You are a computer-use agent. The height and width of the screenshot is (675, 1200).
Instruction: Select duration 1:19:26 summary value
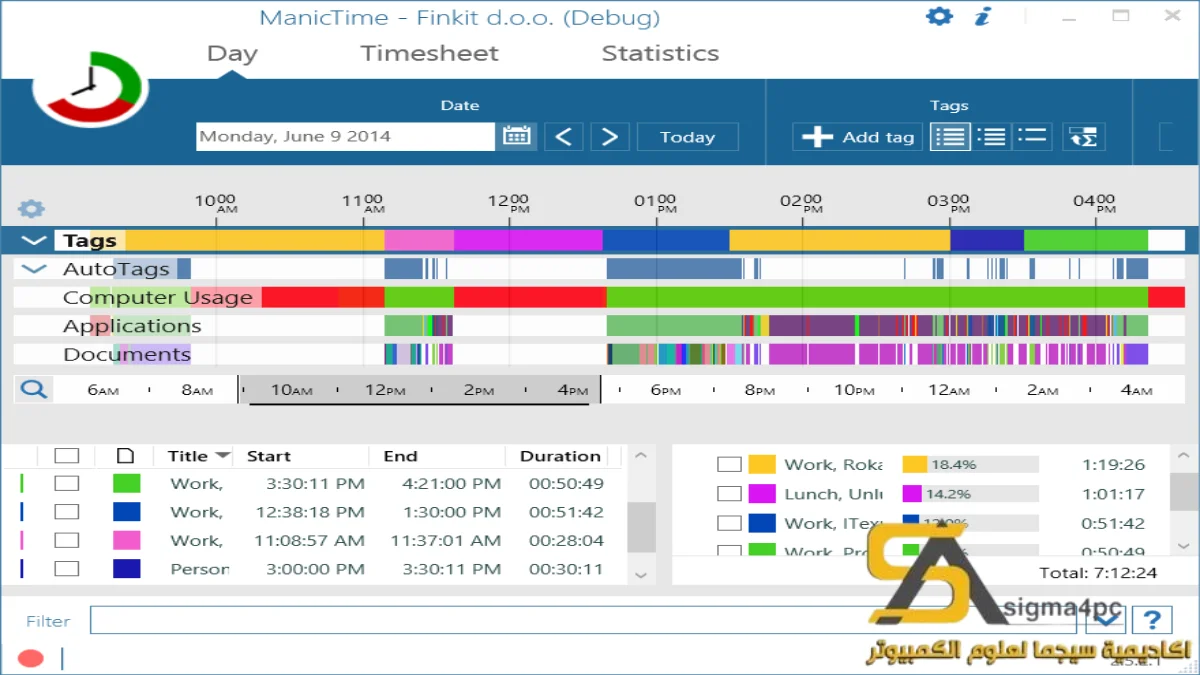coord(1114,465)
